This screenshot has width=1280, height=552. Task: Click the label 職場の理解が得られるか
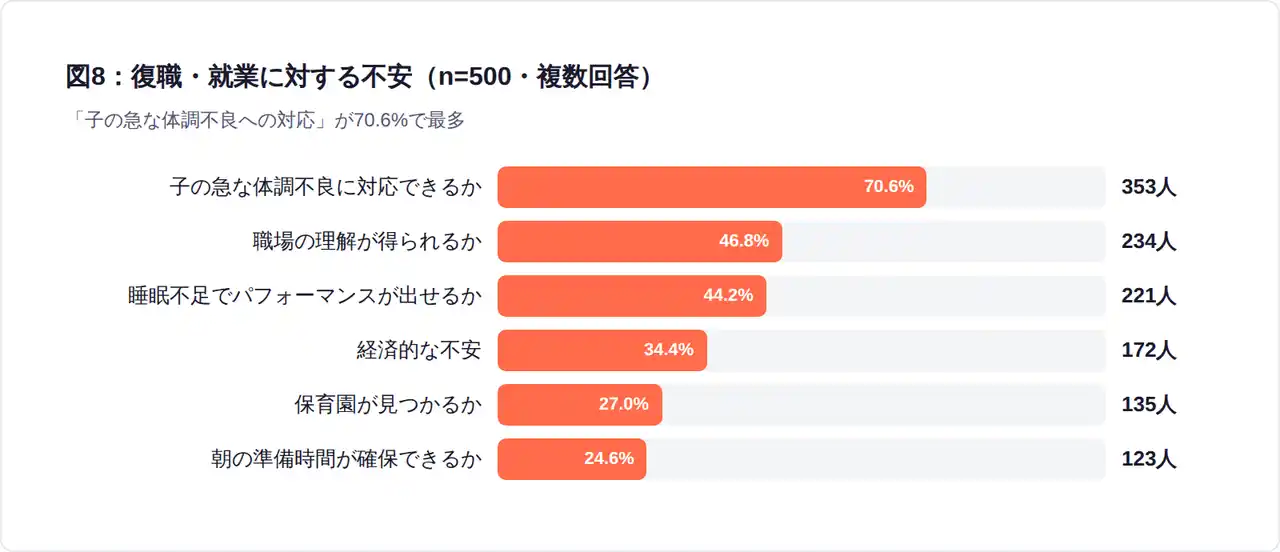pyautogui.click(x=366, y=241)
